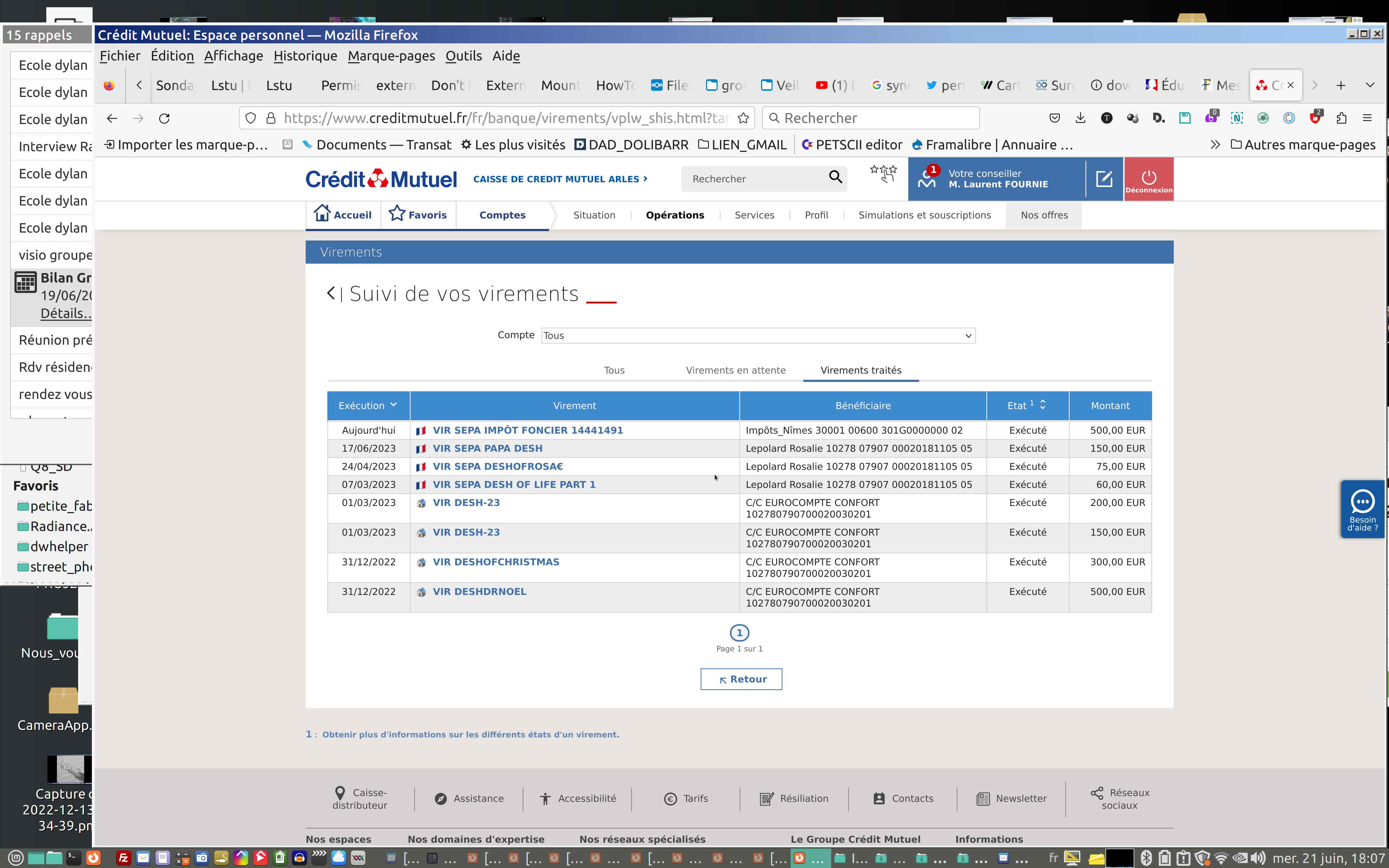Bookmark page with the star icon
Image resolution: width=1389 pixels, height=868 pixels.
(x=743, y=118)
